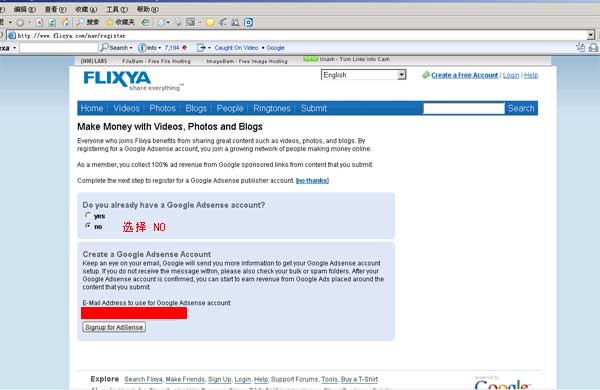The height and width of the screenshot is (390, 600).
Task: Click the blue square-framed toolbar icon
Action: coord(248,23)
